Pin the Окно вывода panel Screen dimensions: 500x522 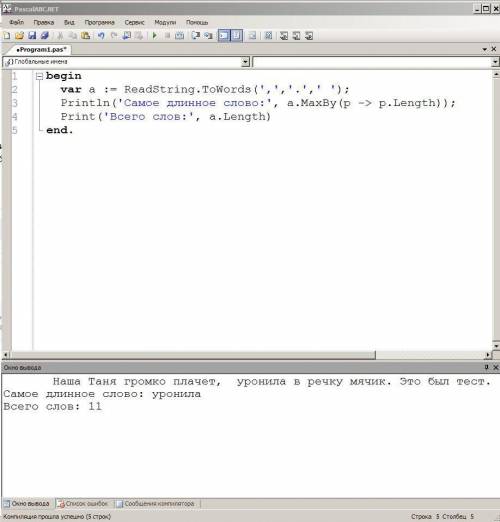pos(486,367)
